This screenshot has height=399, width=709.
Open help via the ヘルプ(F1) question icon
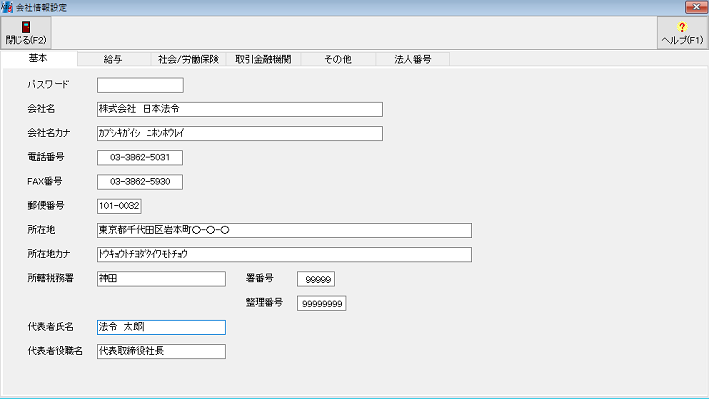point(682,27)
